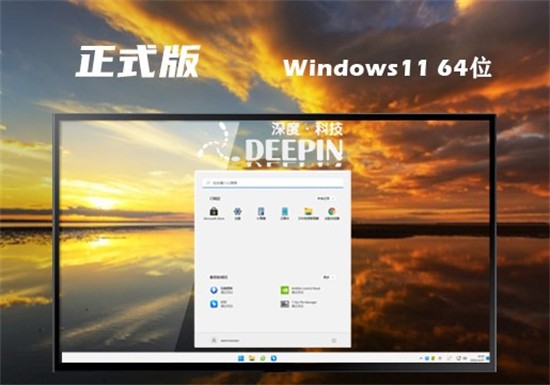This screenshot has width=550, height=385.
Task: Click the power button in Start menu
Action: pyautogui.click(x=334, y=340)
